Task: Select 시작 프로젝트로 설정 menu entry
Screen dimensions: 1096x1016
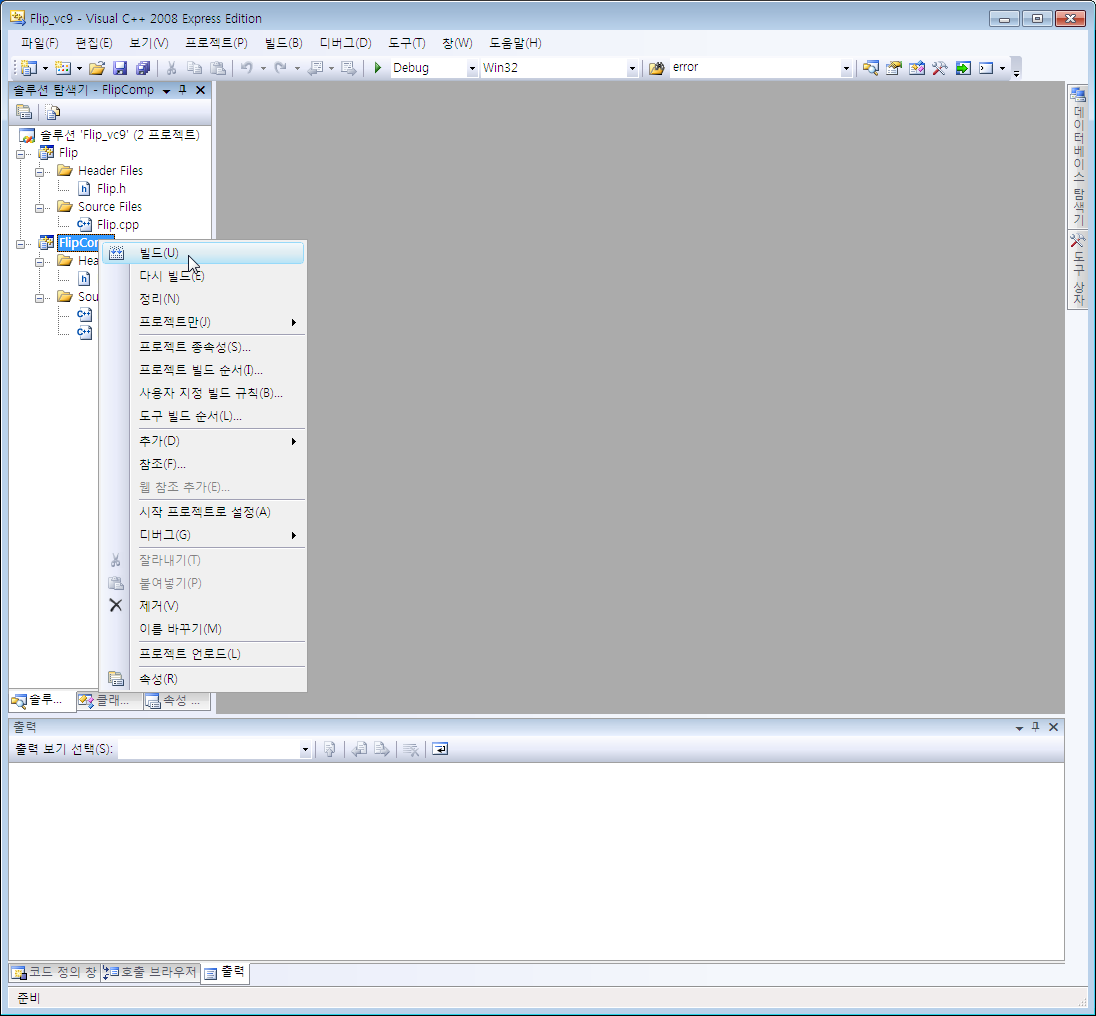Action: click(203, 511)
